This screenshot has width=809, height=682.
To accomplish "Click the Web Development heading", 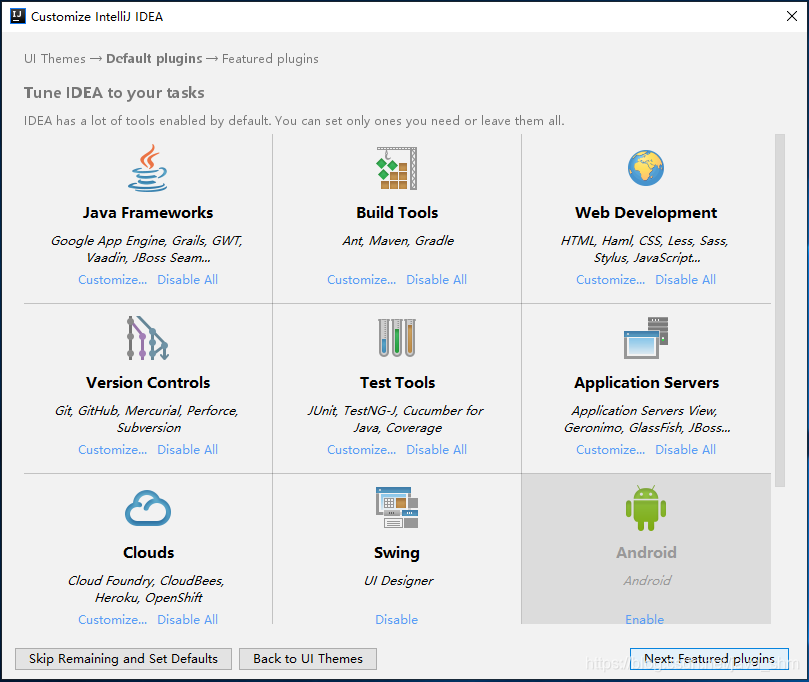I will [x=646, y=213].
